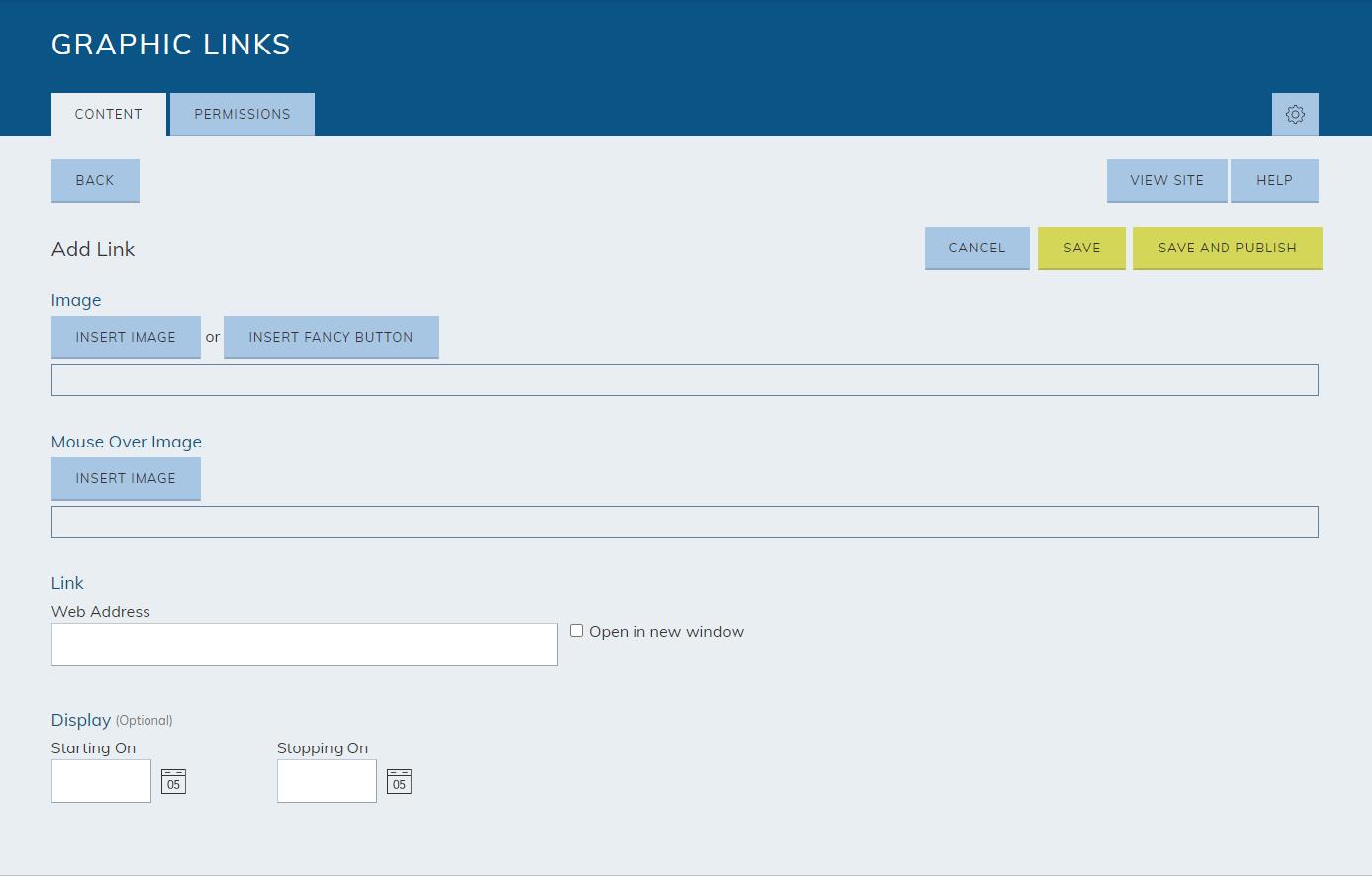Open calendar picker for Stopping On

399,782
